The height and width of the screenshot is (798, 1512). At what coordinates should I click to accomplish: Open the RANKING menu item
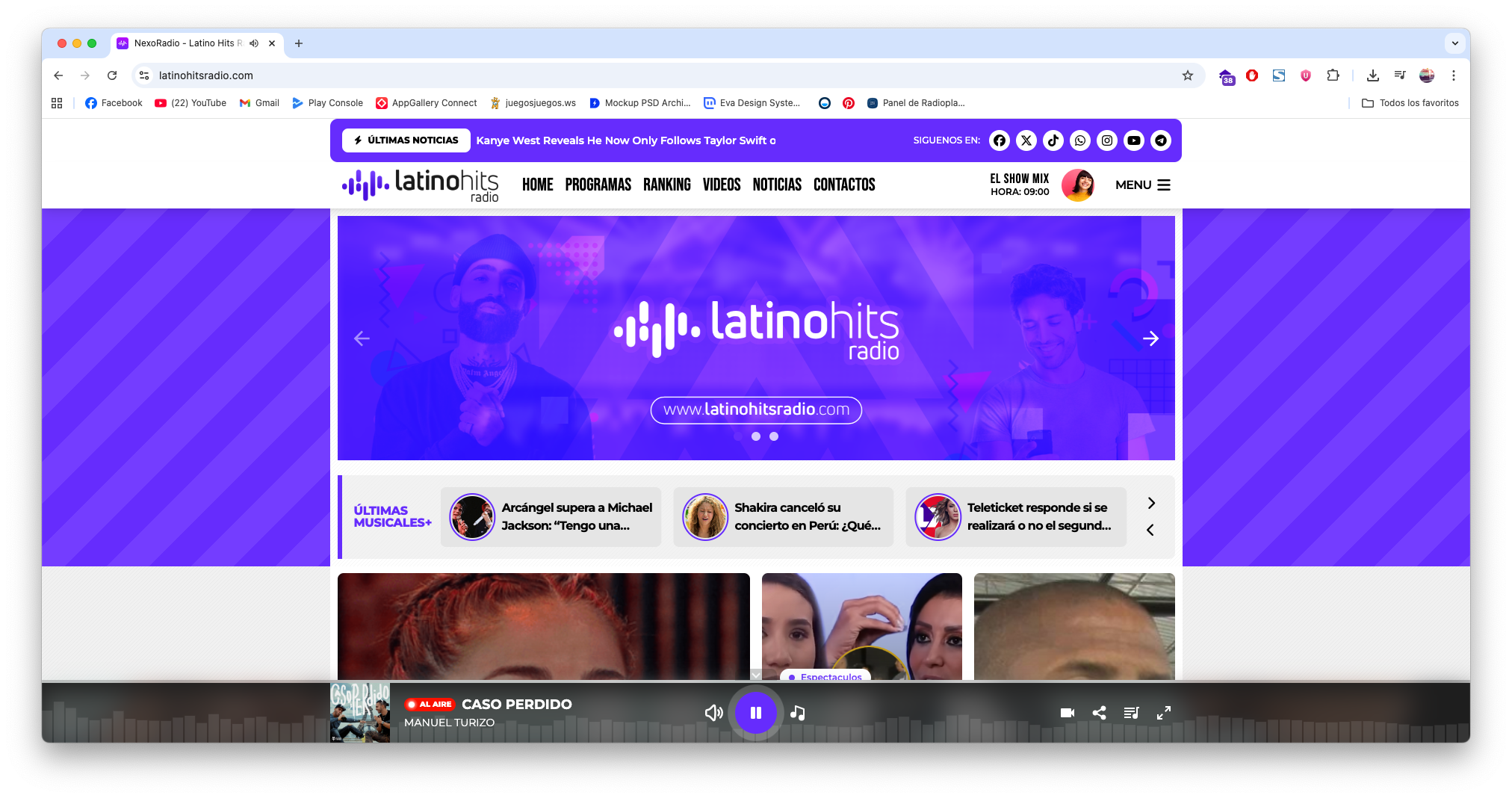pyautogui.click(x=666, y=185)
